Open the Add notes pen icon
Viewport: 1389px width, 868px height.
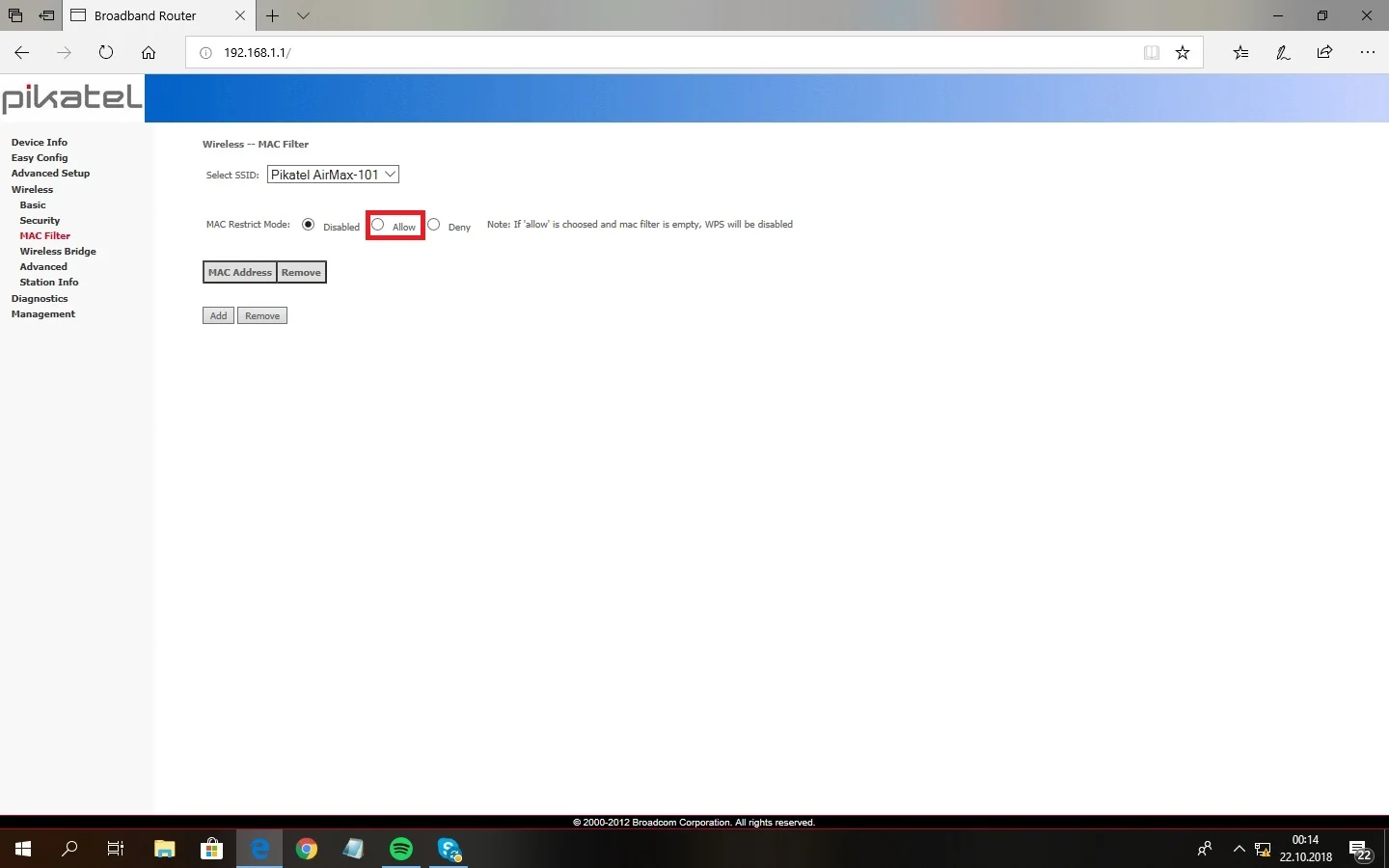tap(1283, 53)
